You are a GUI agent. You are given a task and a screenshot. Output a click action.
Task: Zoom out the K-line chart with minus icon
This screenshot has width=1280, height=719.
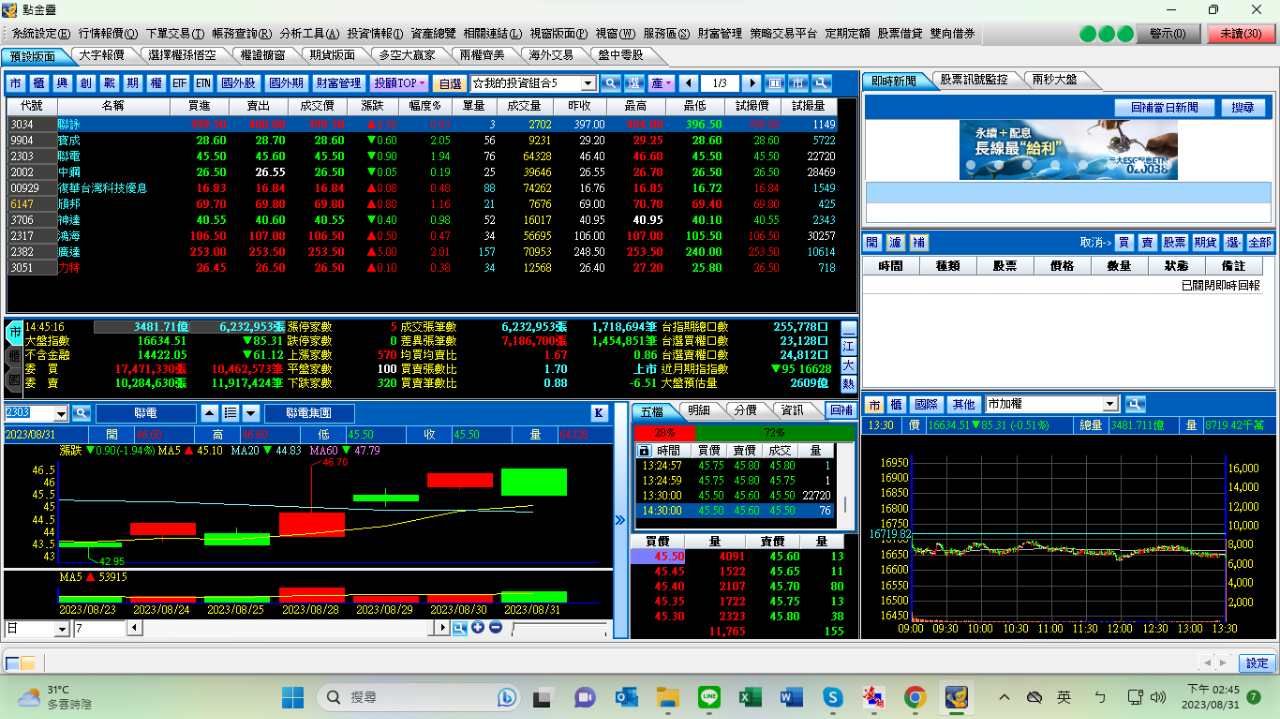tap(495, 628)
